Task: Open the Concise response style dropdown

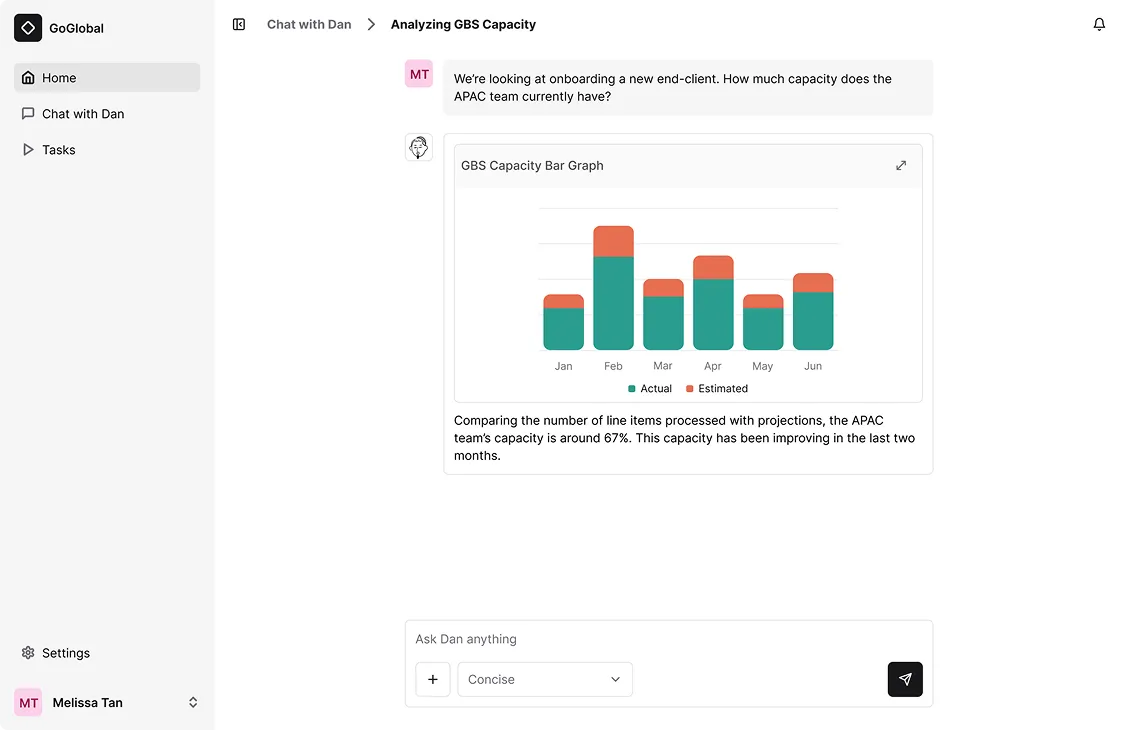Action: click(544, 679)
